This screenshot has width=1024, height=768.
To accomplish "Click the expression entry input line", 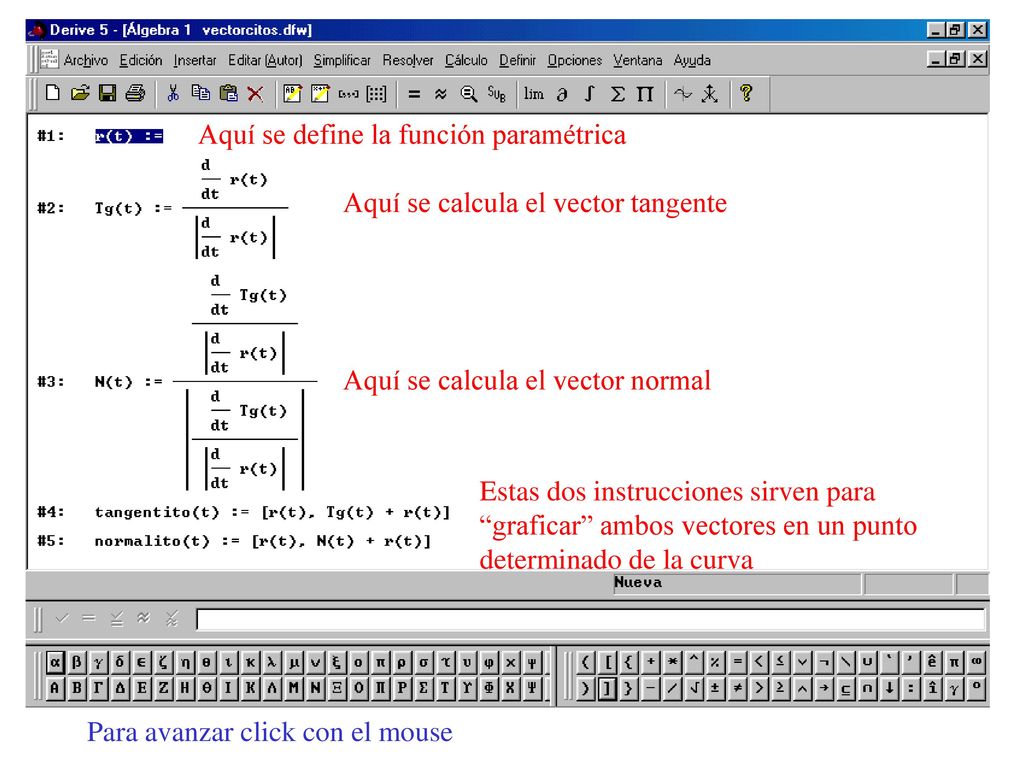I will point(590,619).
